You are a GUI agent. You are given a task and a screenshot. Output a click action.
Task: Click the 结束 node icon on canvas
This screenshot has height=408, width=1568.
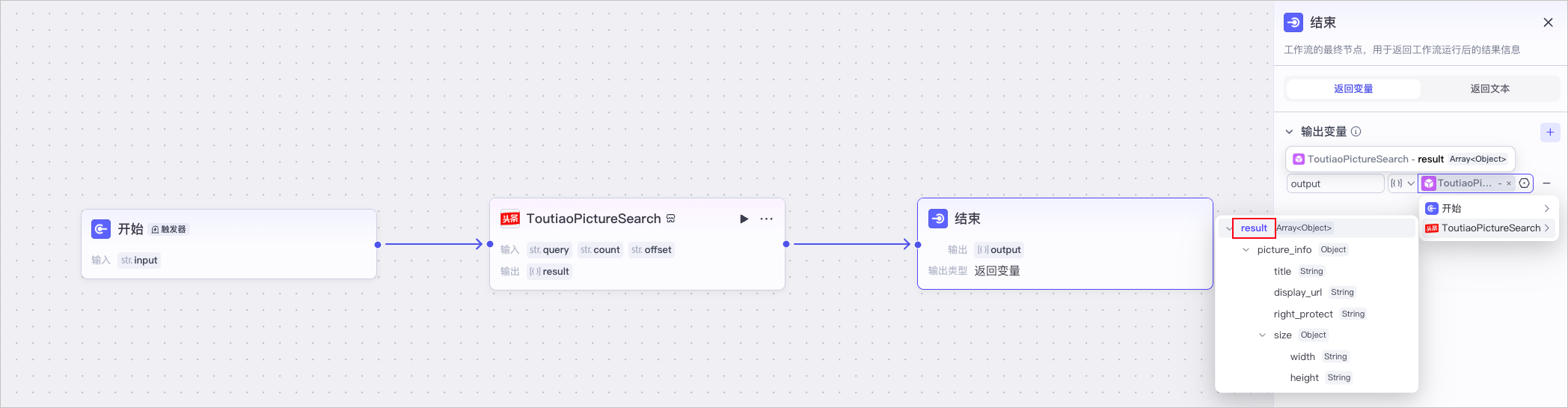[938, 219]
